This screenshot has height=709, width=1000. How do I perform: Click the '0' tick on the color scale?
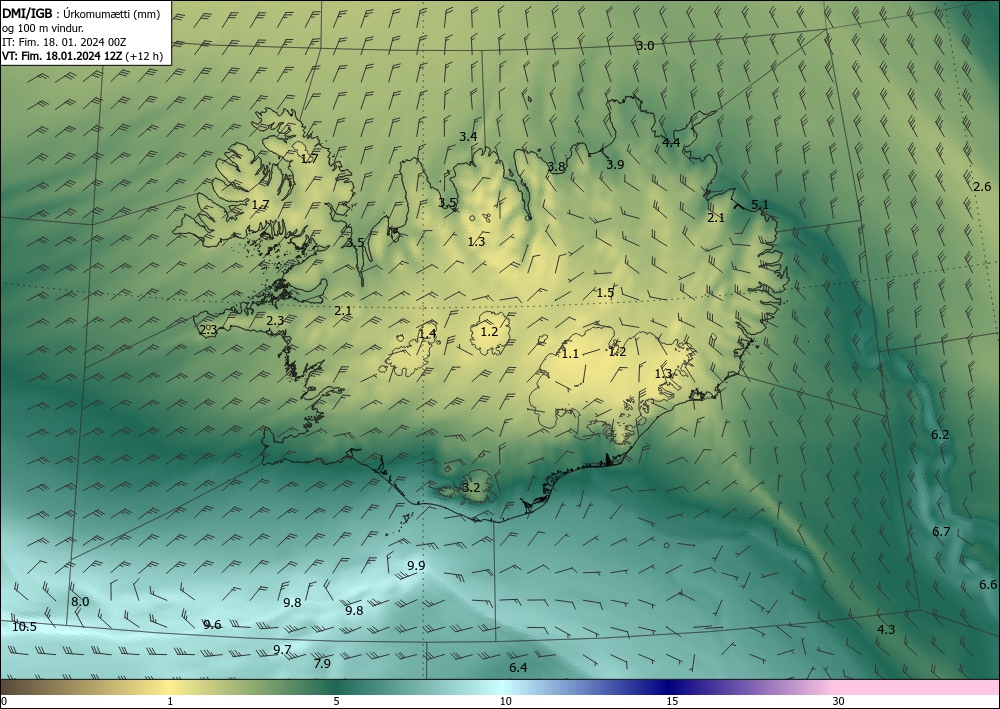pos(4,702)
